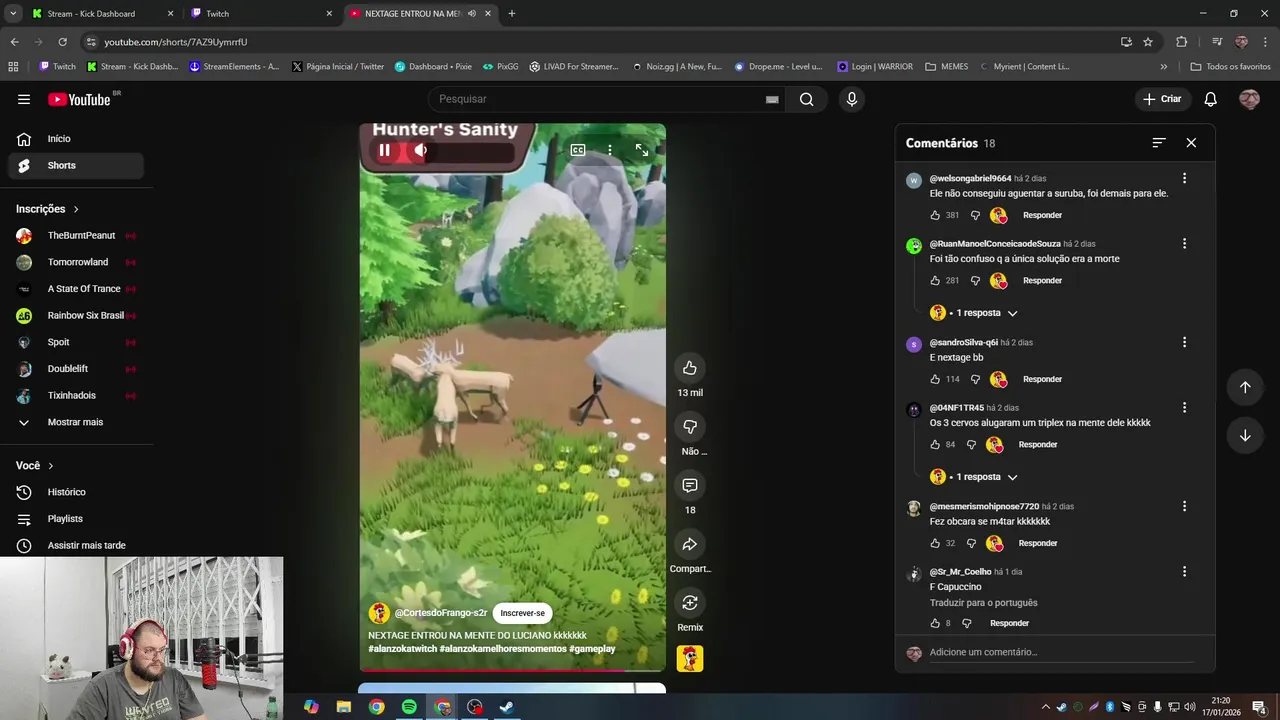Viewport: 1280px width, 720px height.
Task: Focus the Adicione um comentário field
Action: 1061,652
